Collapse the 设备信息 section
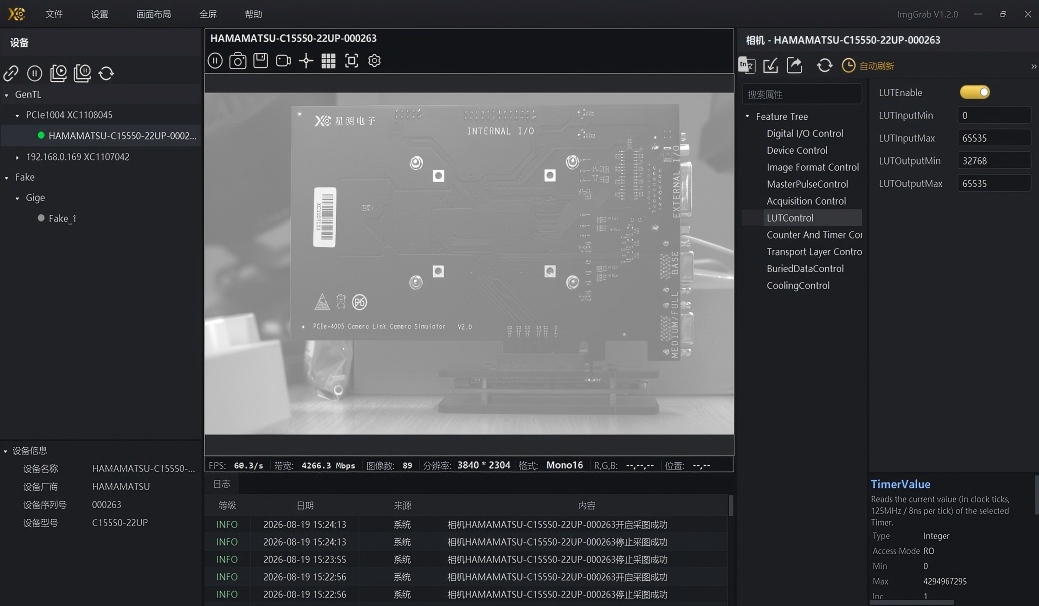This screenshot has width=1039, height=606. coord(6,452)
